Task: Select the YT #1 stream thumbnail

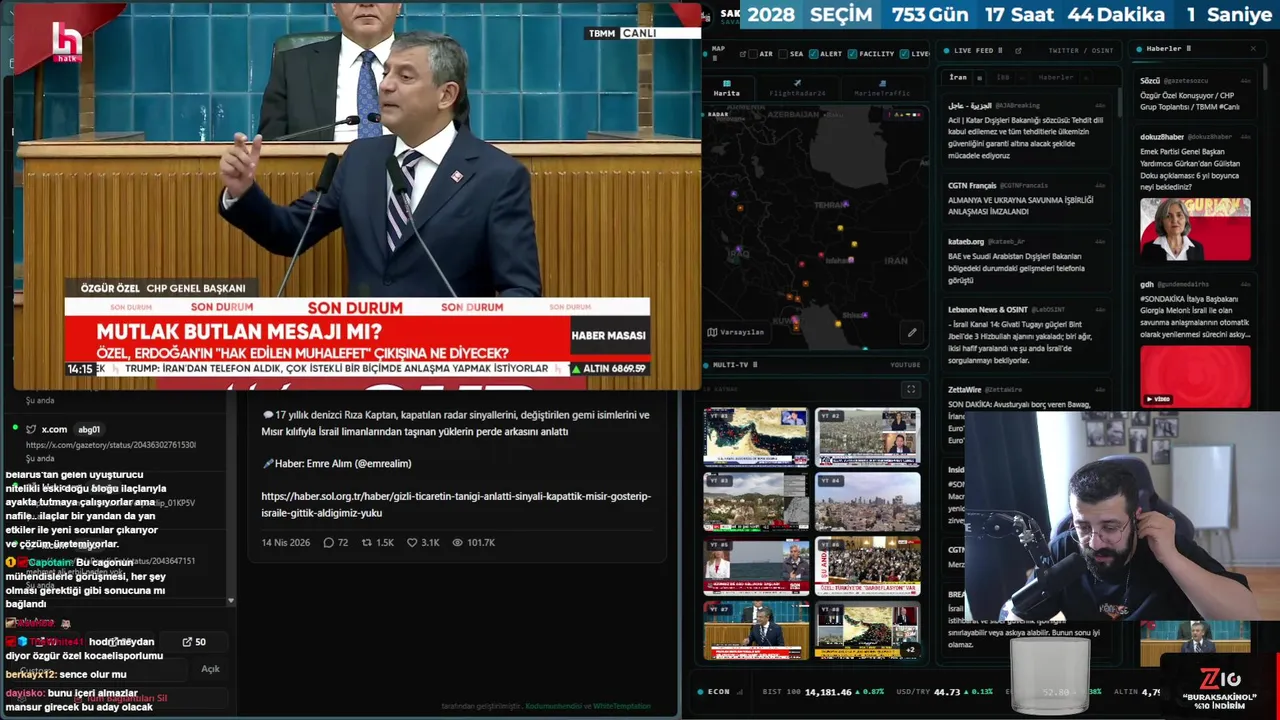Action: pos(756,436)
